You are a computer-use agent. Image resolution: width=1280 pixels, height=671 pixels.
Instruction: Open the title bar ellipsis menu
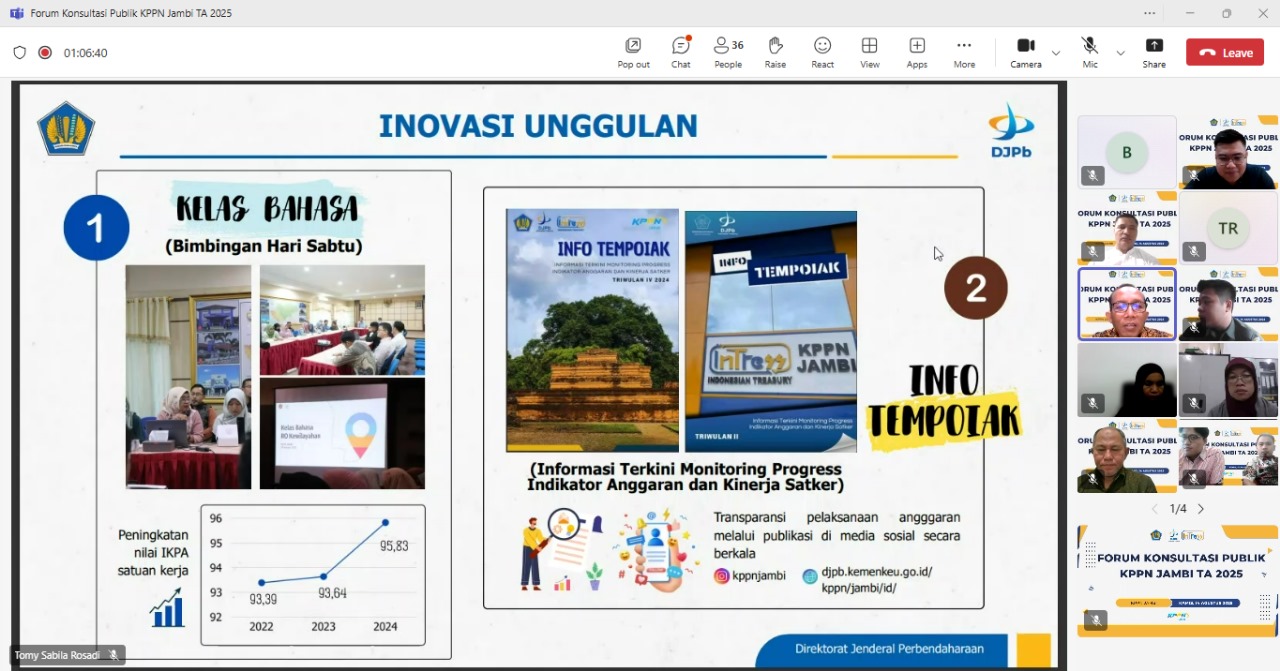pyautogui.click(x=1150, y=13)
